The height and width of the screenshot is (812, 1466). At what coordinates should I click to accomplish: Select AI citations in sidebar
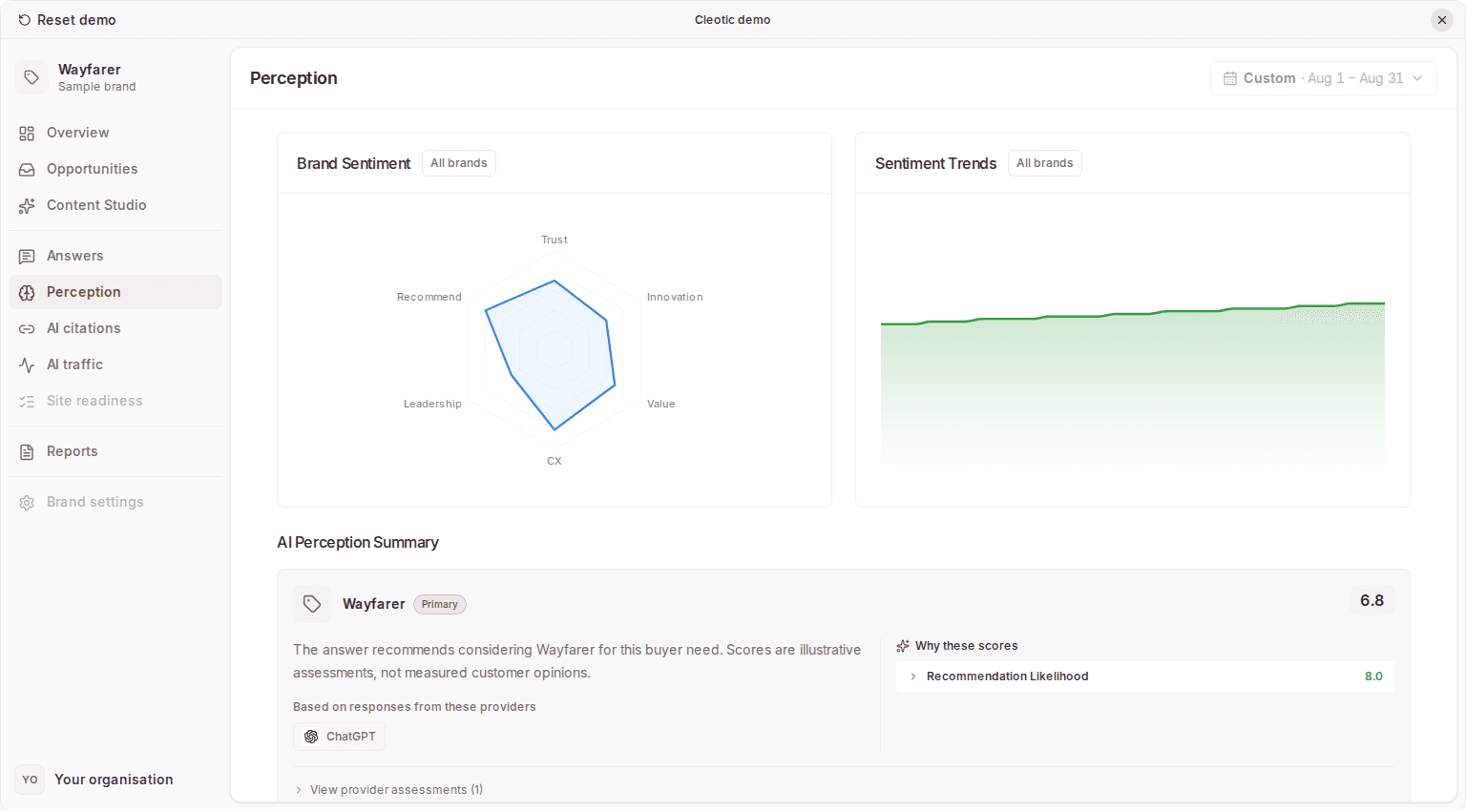pos(115,328)
